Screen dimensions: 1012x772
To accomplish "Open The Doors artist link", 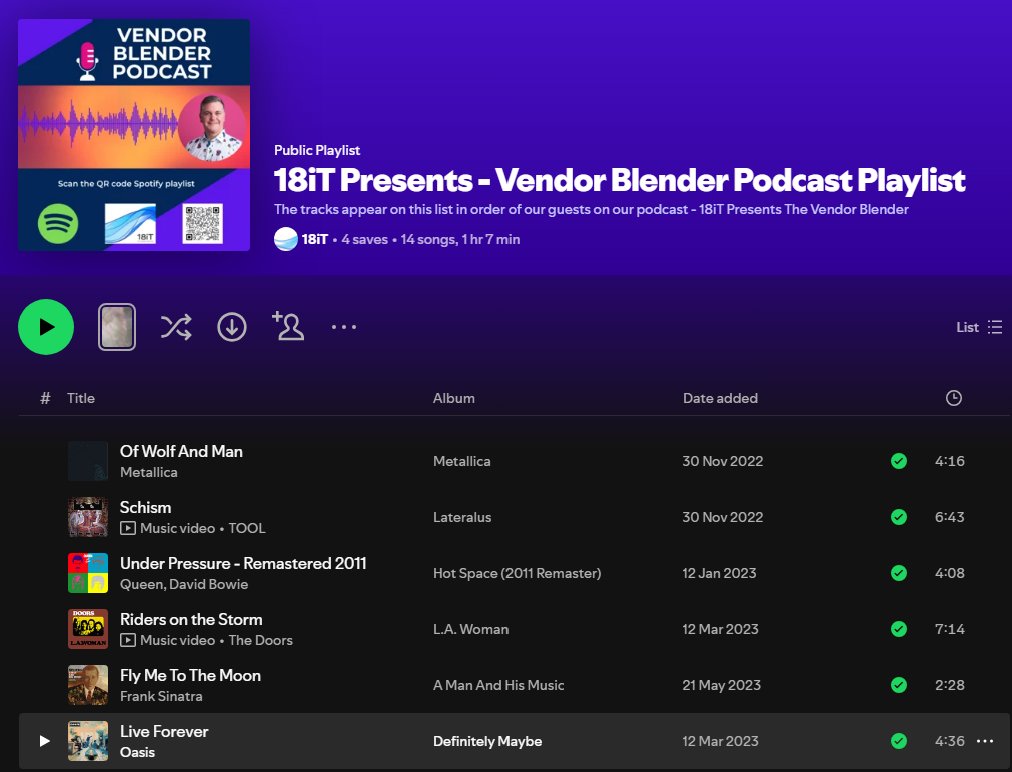I will click(260, 640).
